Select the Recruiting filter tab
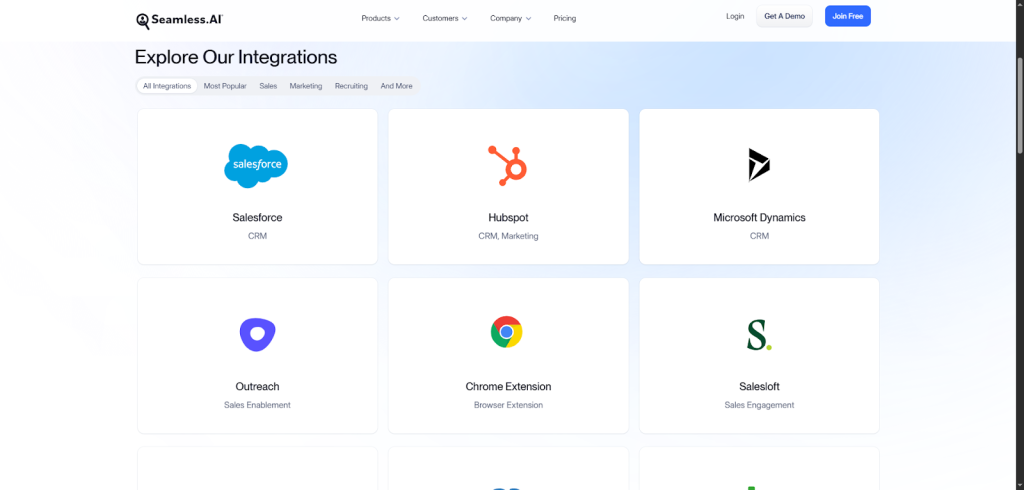The image size is (1024, 490). (x=351, y=86)
